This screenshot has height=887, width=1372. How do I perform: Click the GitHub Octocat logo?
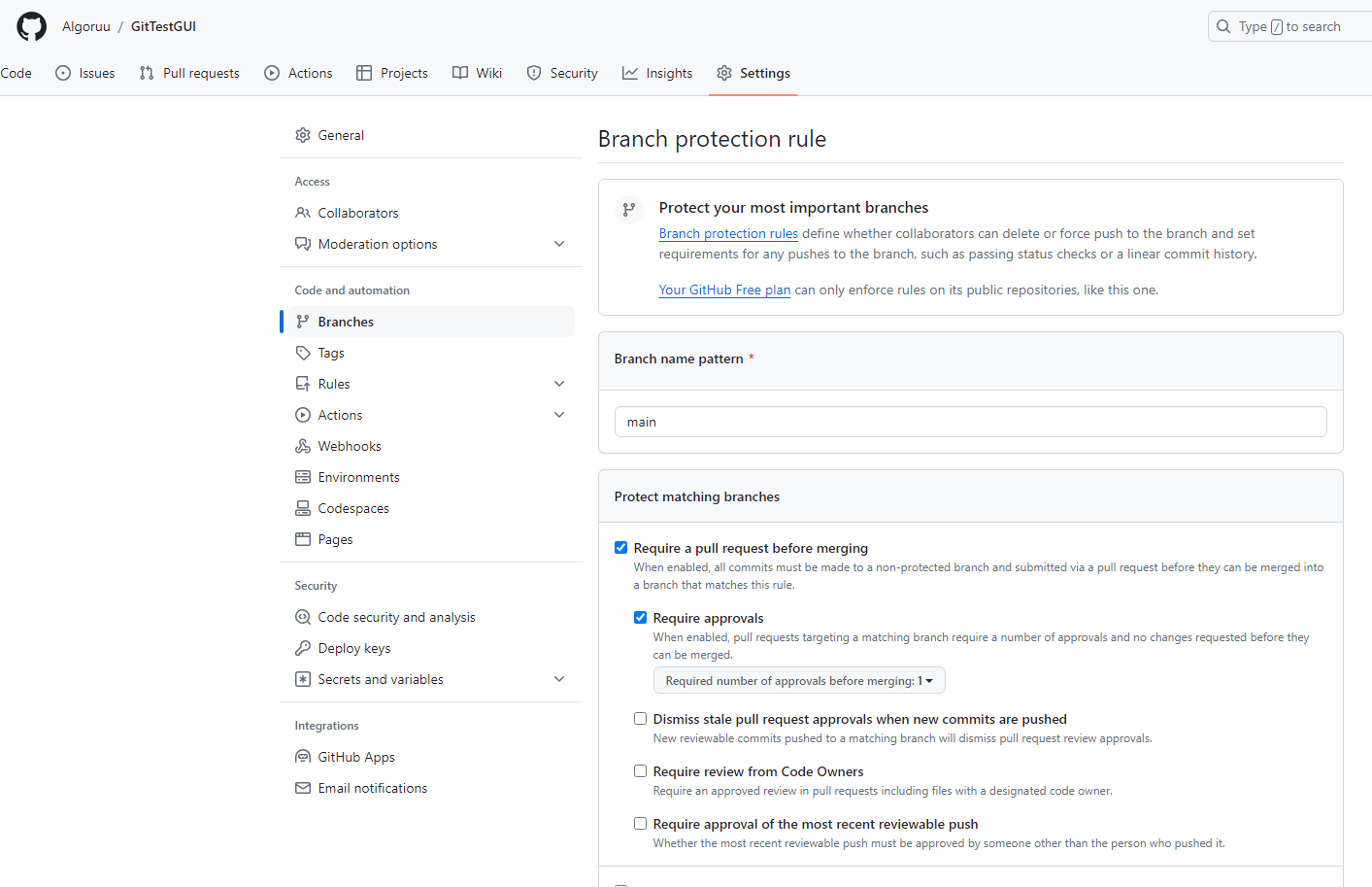pyautogui.click(x=31, y=26)
